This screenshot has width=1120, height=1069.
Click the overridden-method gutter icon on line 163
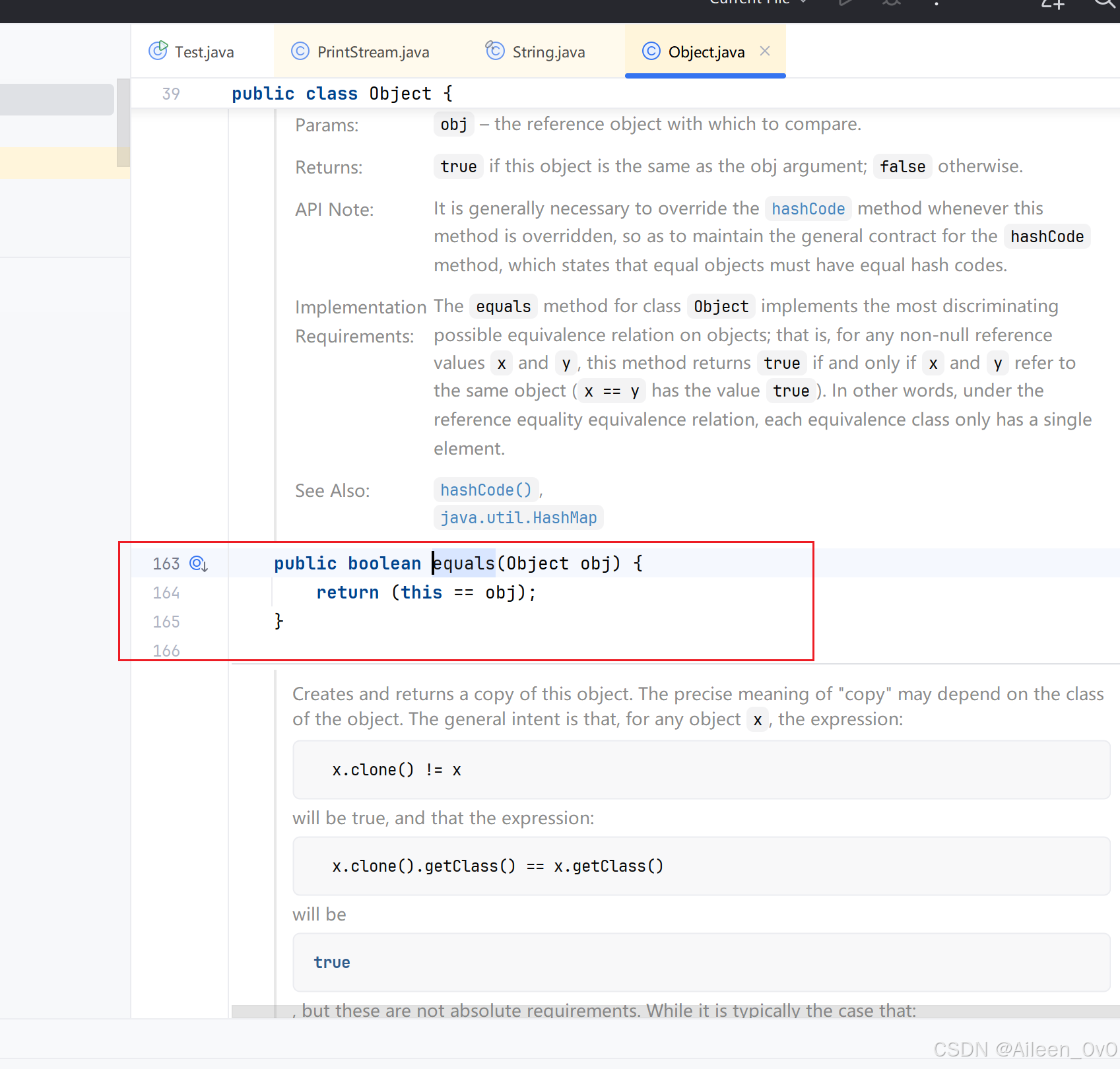pyautogui.click(x=199, y=564)
